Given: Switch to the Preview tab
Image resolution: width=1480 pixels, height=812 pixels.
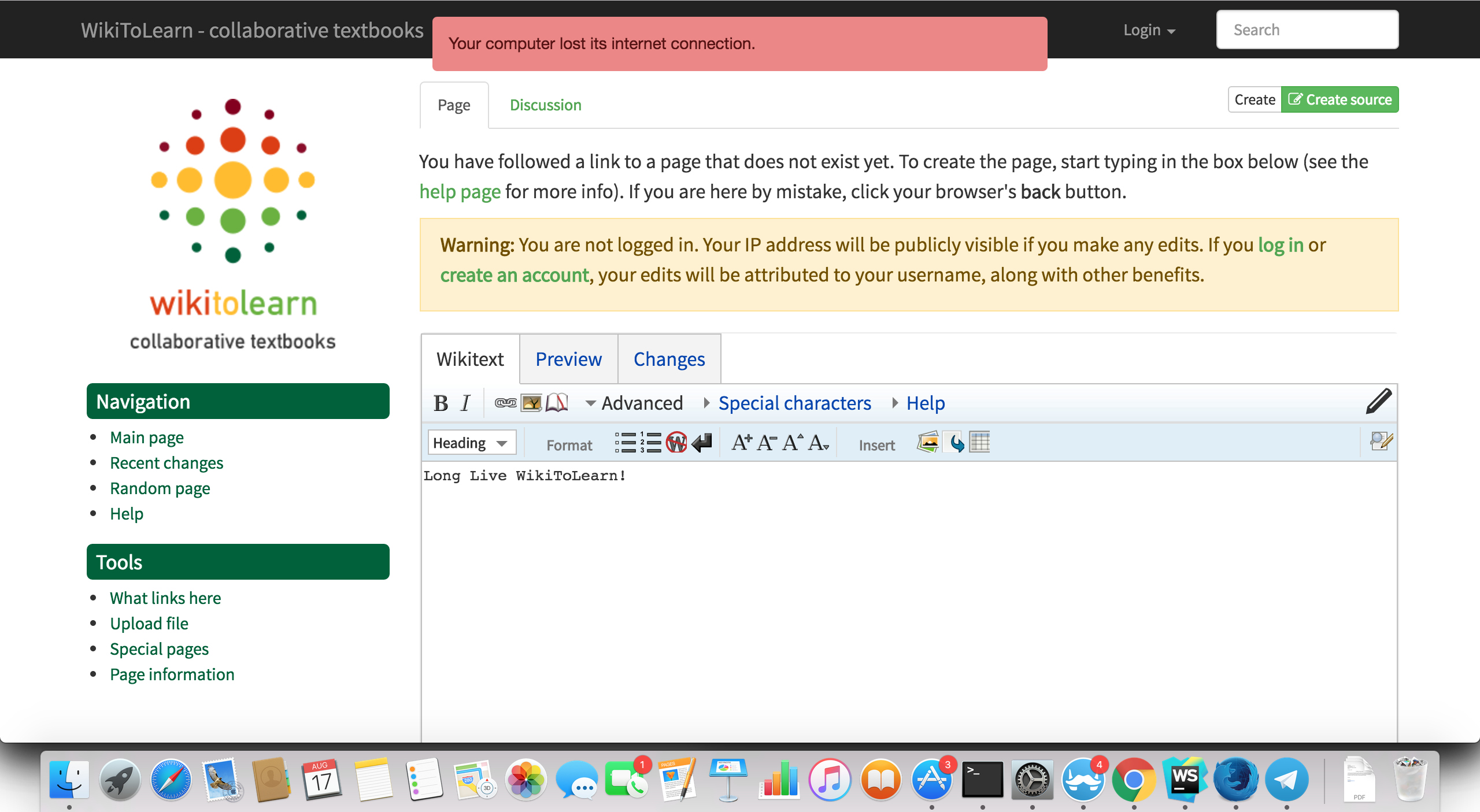Looking at the screenshot, I should click(x=568, y=359).
